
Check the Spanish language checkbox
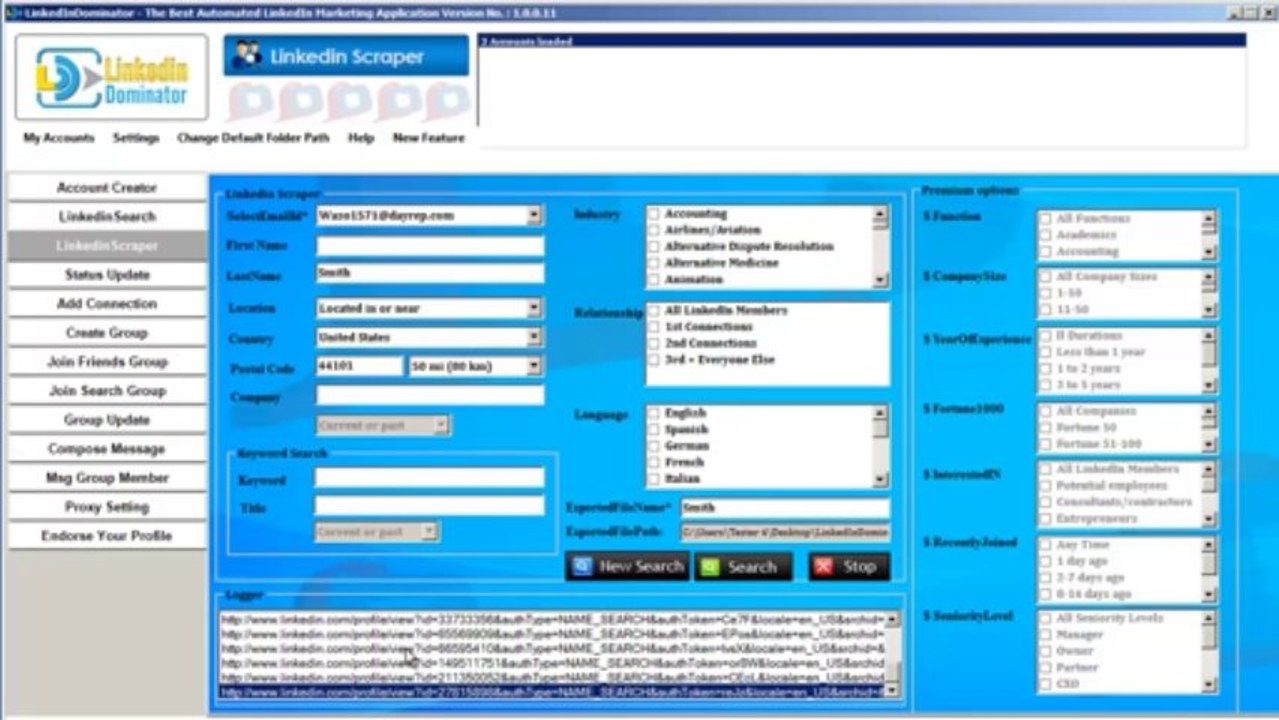point(653,430)
